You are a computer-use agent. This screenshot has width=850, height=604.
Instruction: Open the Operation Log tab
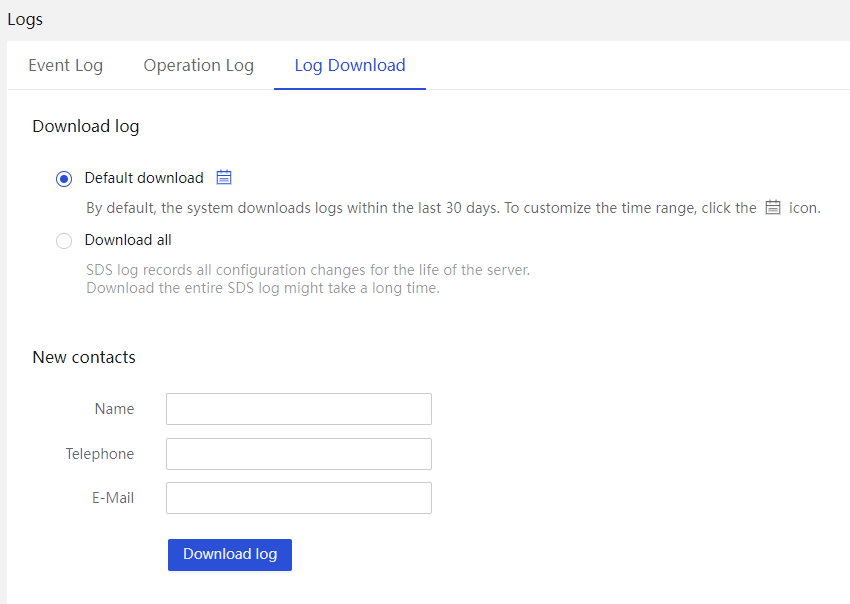click(x=198, y=65)
